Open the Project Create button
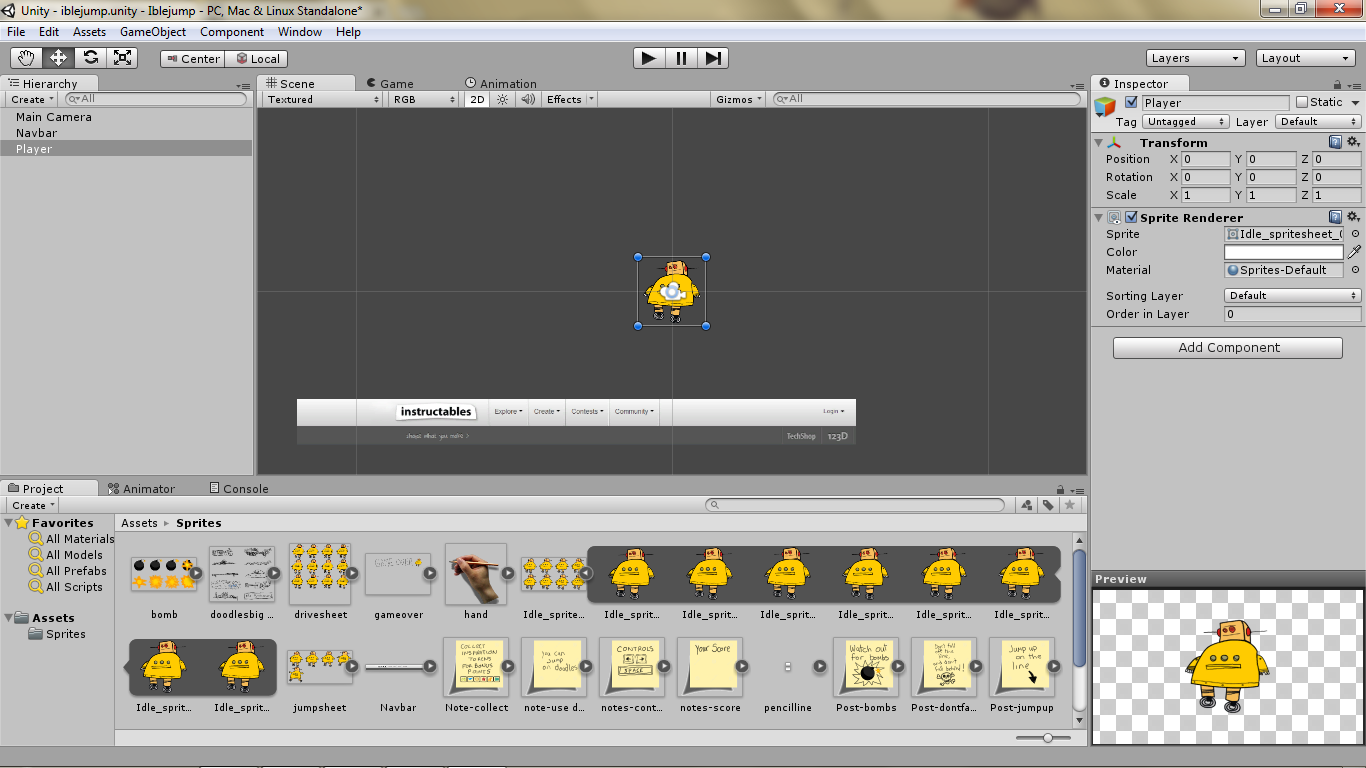 33,505
